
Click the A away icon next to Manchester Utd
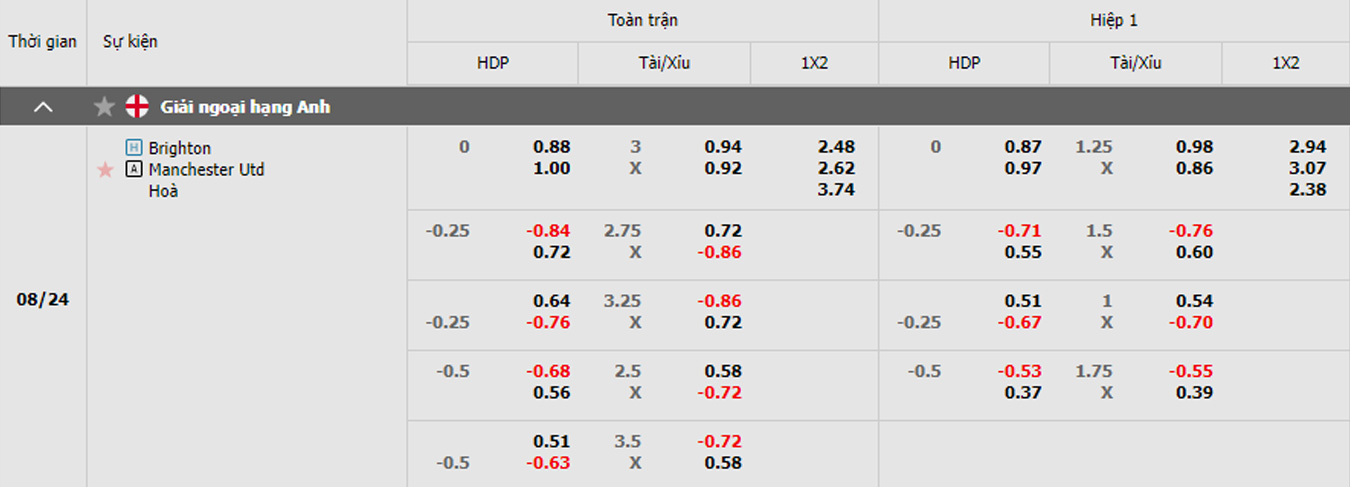coord(134,169)
